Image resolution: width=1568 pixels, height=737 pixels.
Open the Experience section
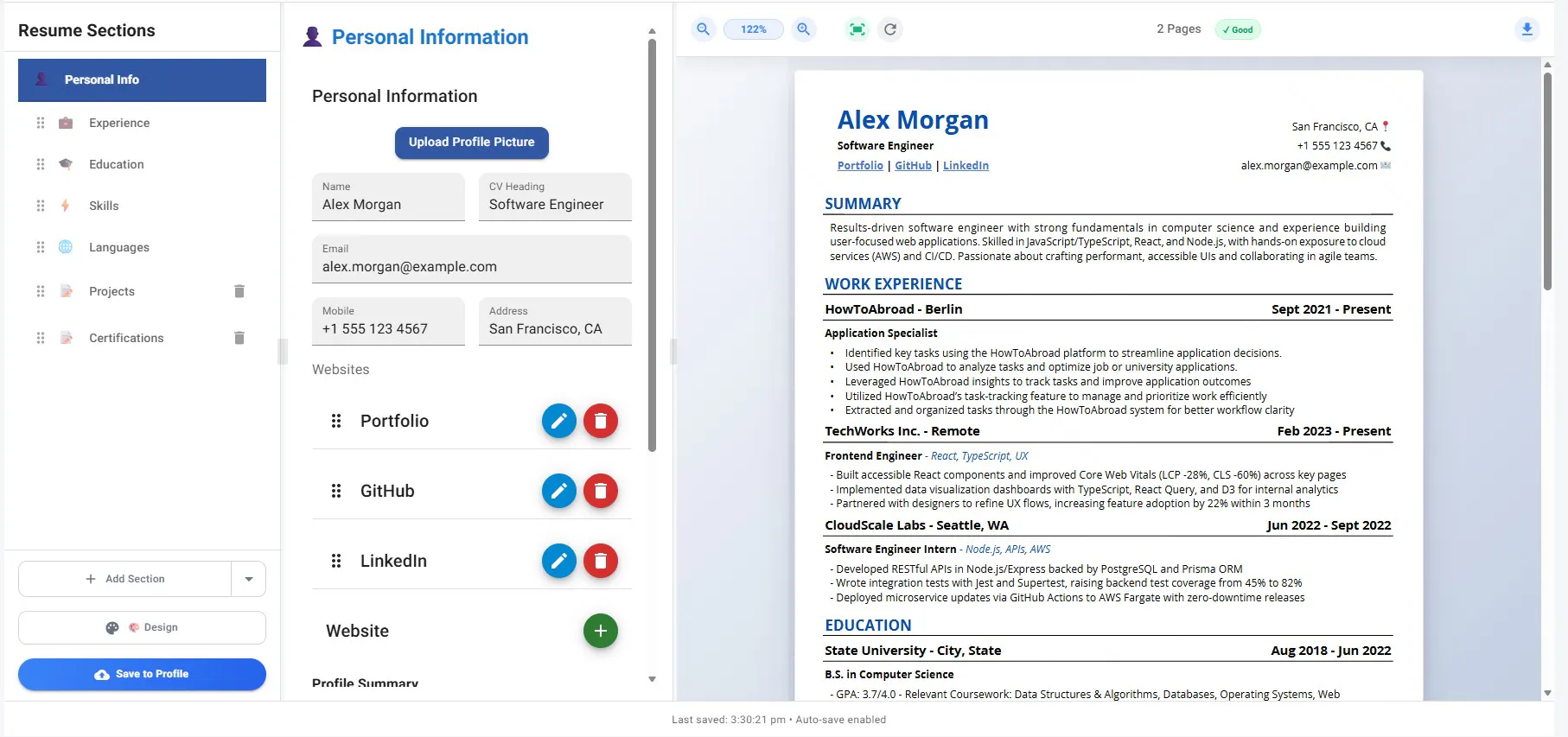[x=119, y=123]
